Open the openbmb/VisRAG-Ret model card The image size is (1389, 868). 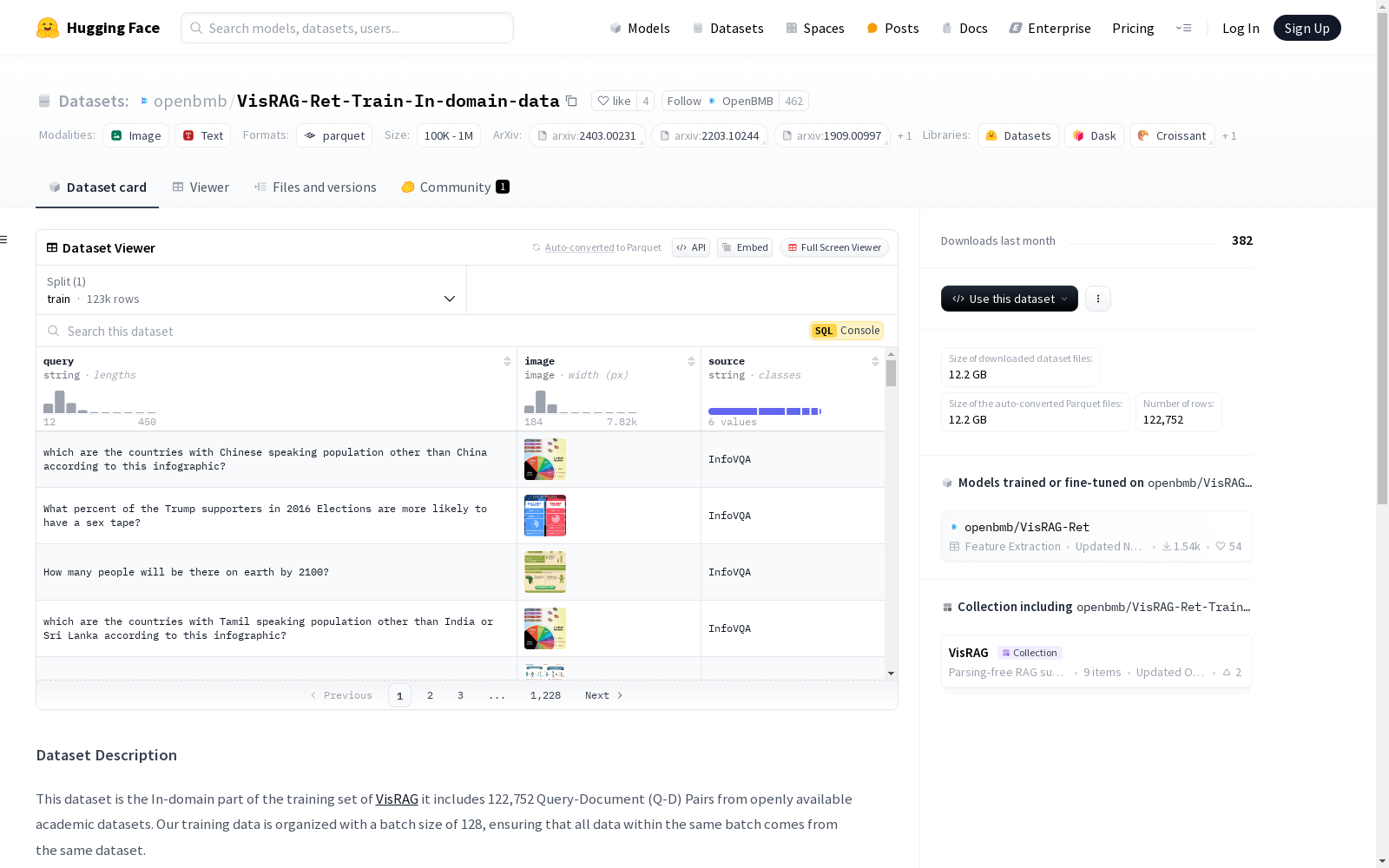(1096, 536)
